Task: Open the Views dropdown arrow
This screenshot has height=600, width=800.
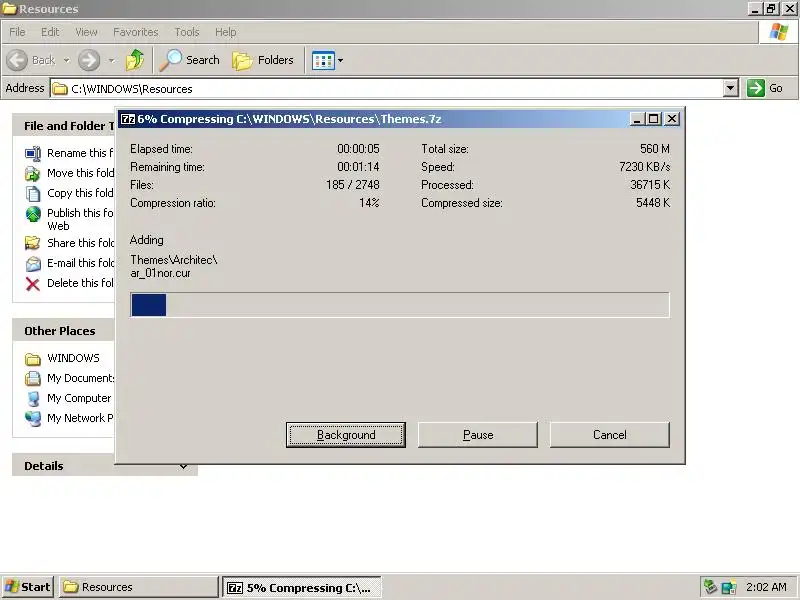Action: 340,61
